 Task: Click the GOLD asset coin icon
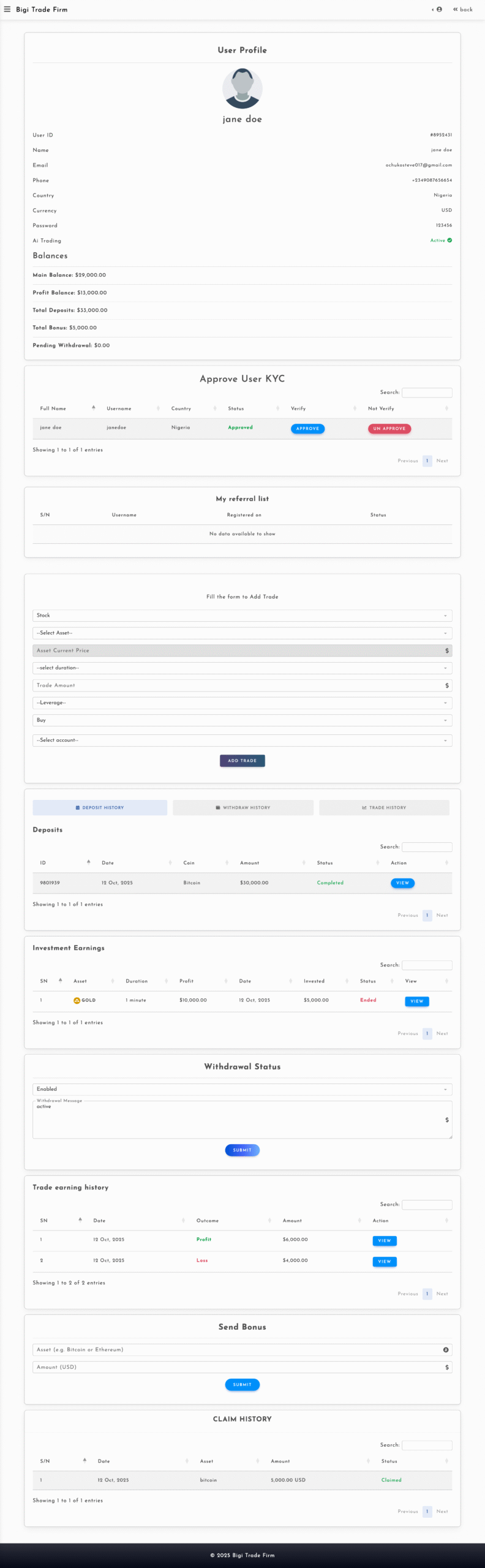77,1000
